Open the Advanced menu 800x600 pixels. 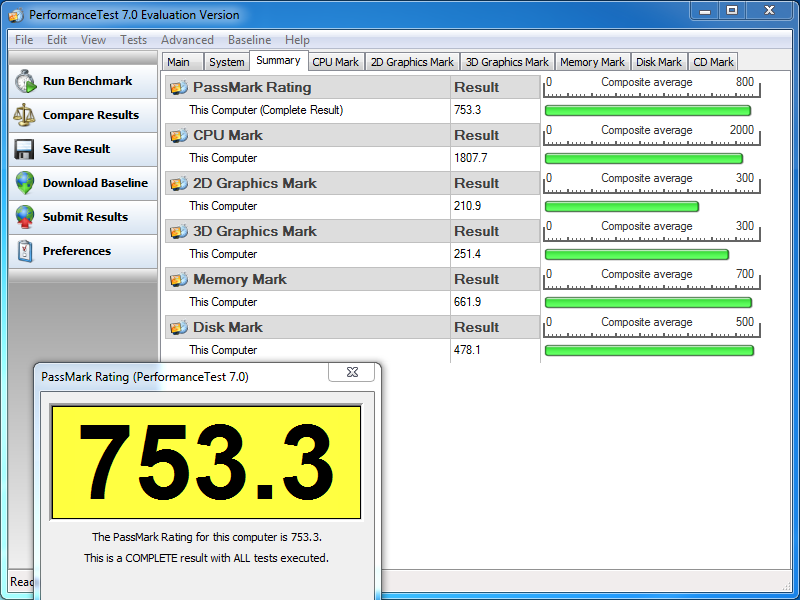pyautogui.click(x=187, y=40)
